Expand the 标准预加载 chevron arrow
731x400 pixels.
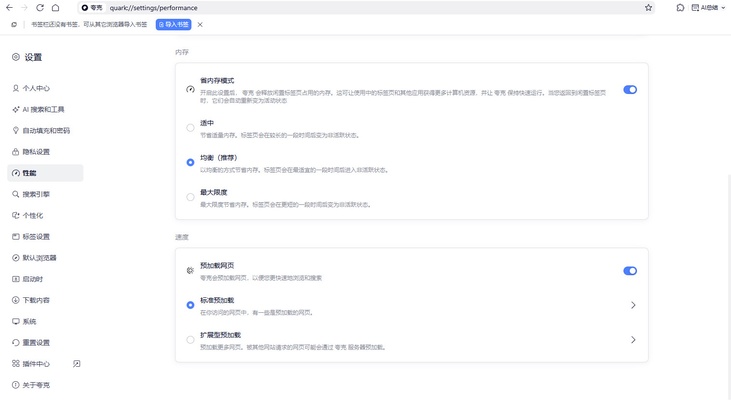[x=633, y=305]
